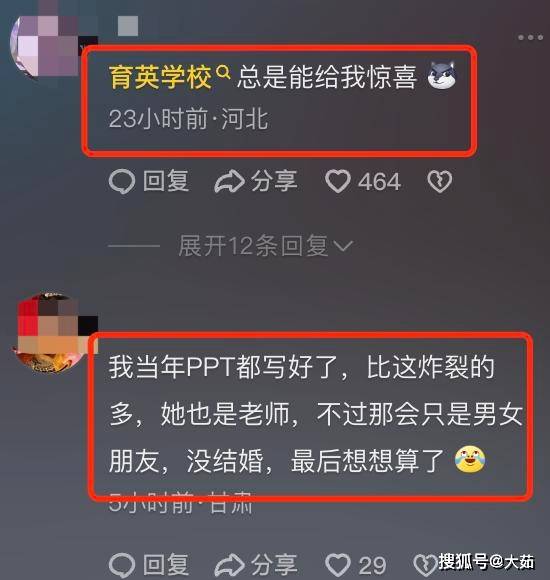Click the reply bubble icon under first comment
The width and height of the screenshot is (550, 580).
click(x=122, y=181)
